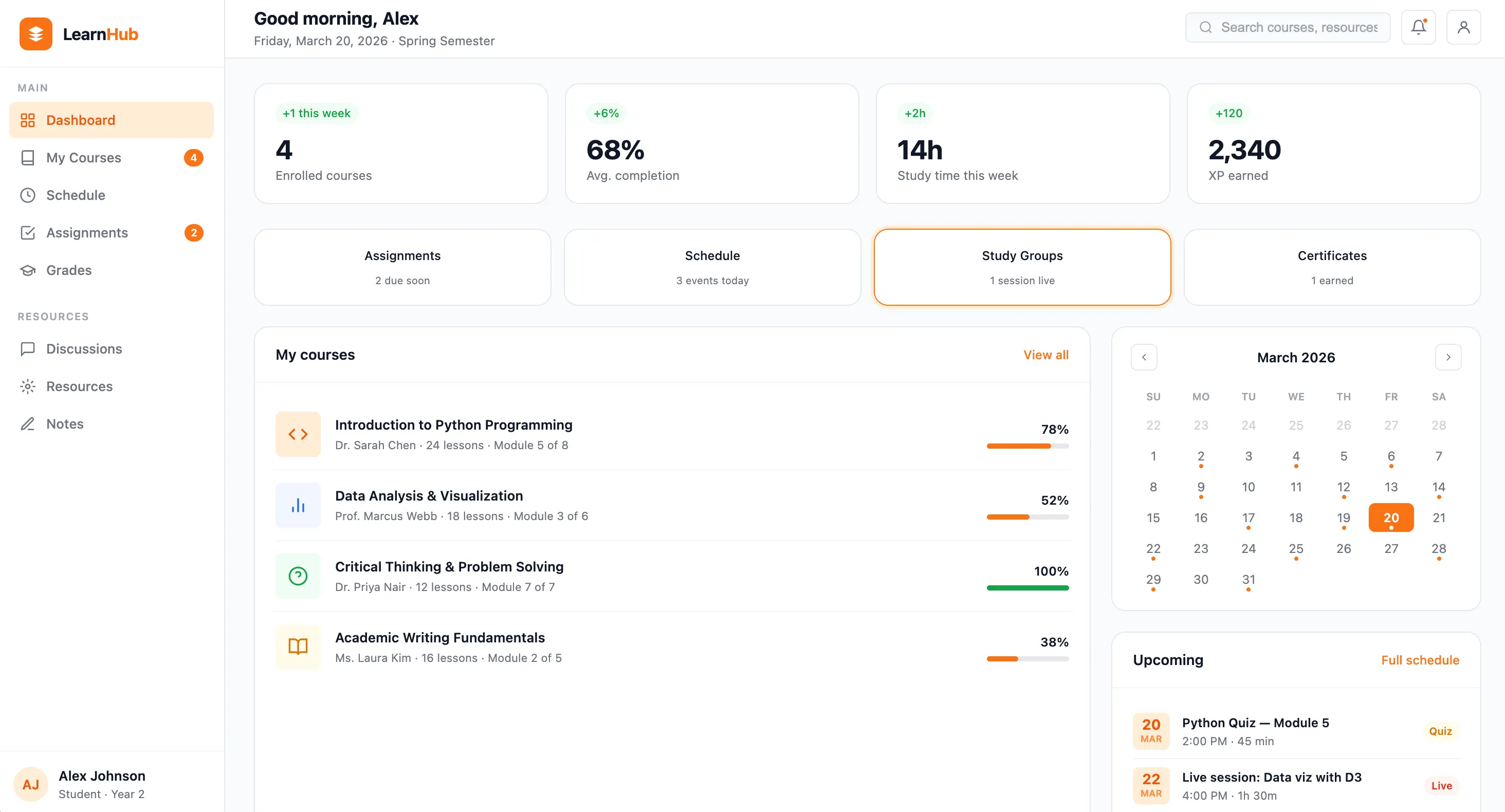Open Python Quiz — Module 5 event

click(1296, 731)
